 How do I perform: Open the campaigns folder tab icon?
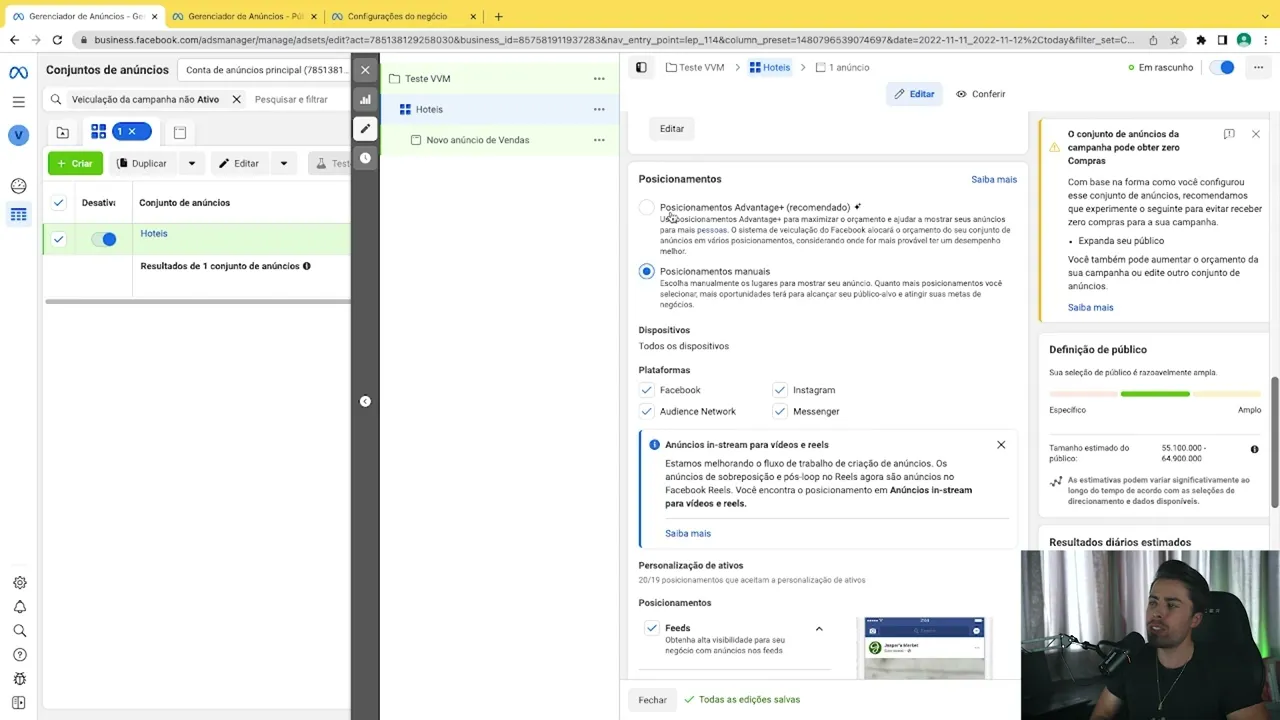[x=62, y=132]
